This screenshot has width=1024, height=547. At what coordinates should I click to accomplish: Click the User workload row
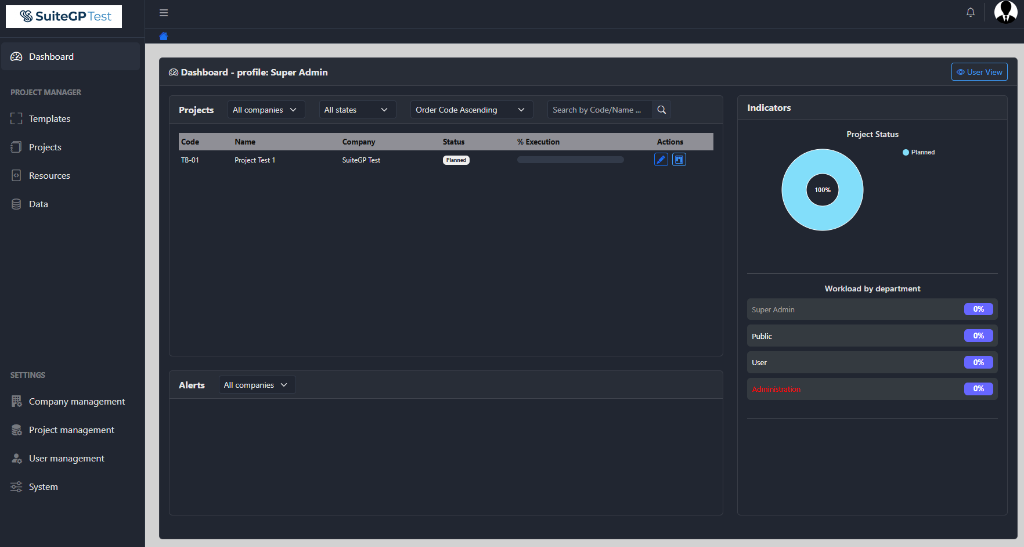click(x=872, y=362)
